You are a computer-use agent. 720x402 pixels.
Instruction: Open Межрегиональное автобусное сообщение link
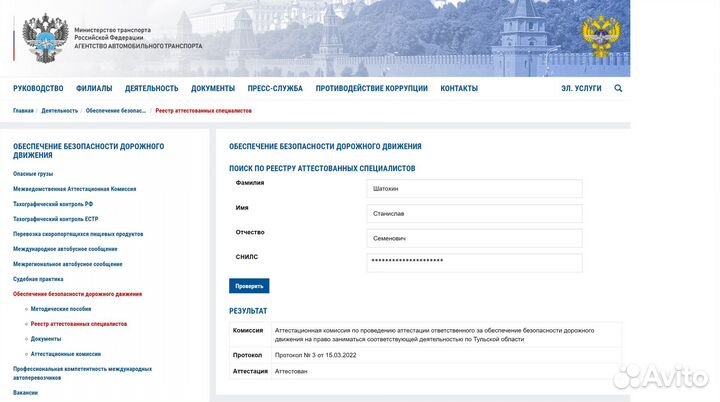68,264
